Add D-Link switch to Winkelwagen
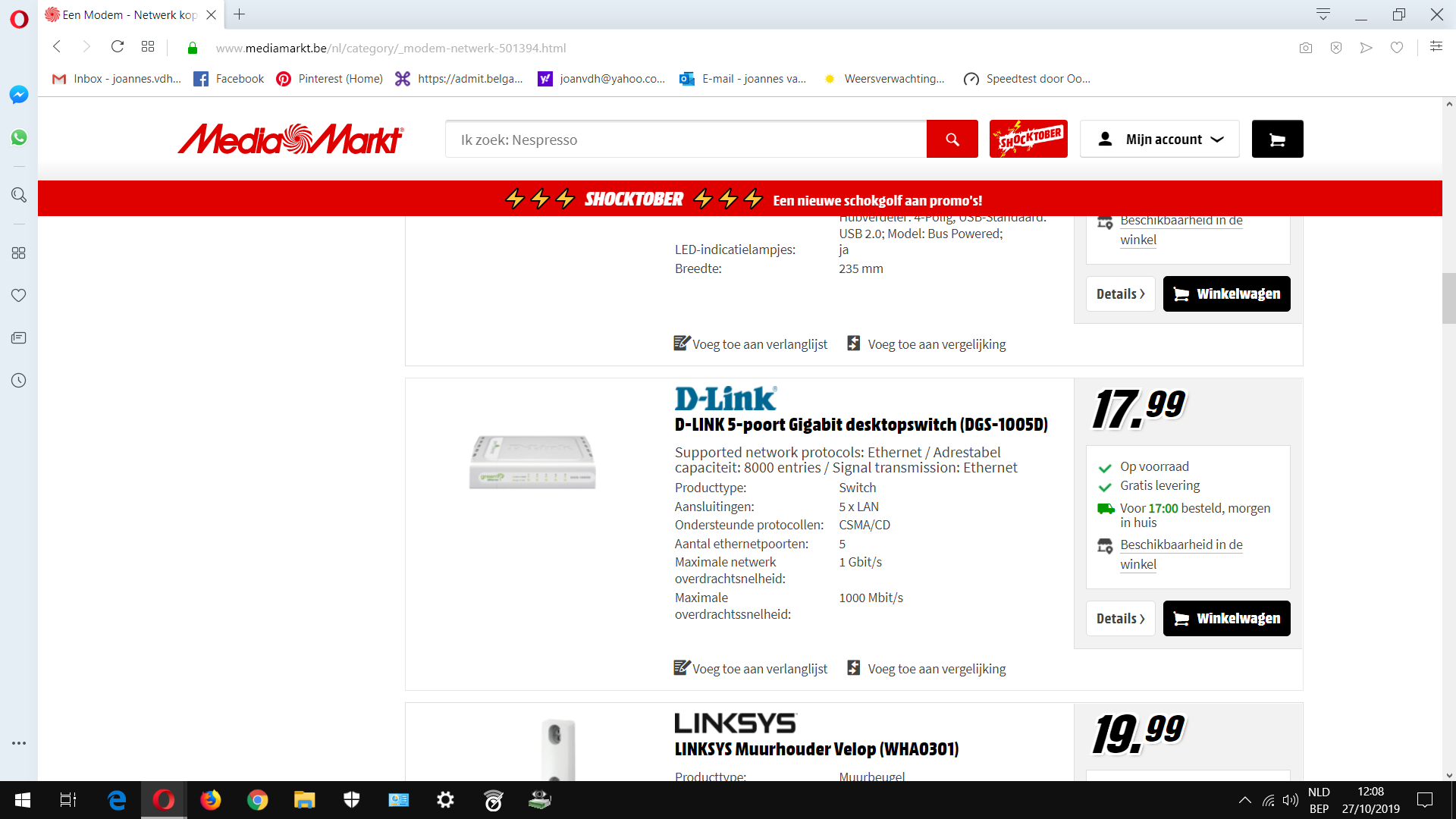The height and width of the screenshot is (819, 1456). click(x=1227, y=619)
